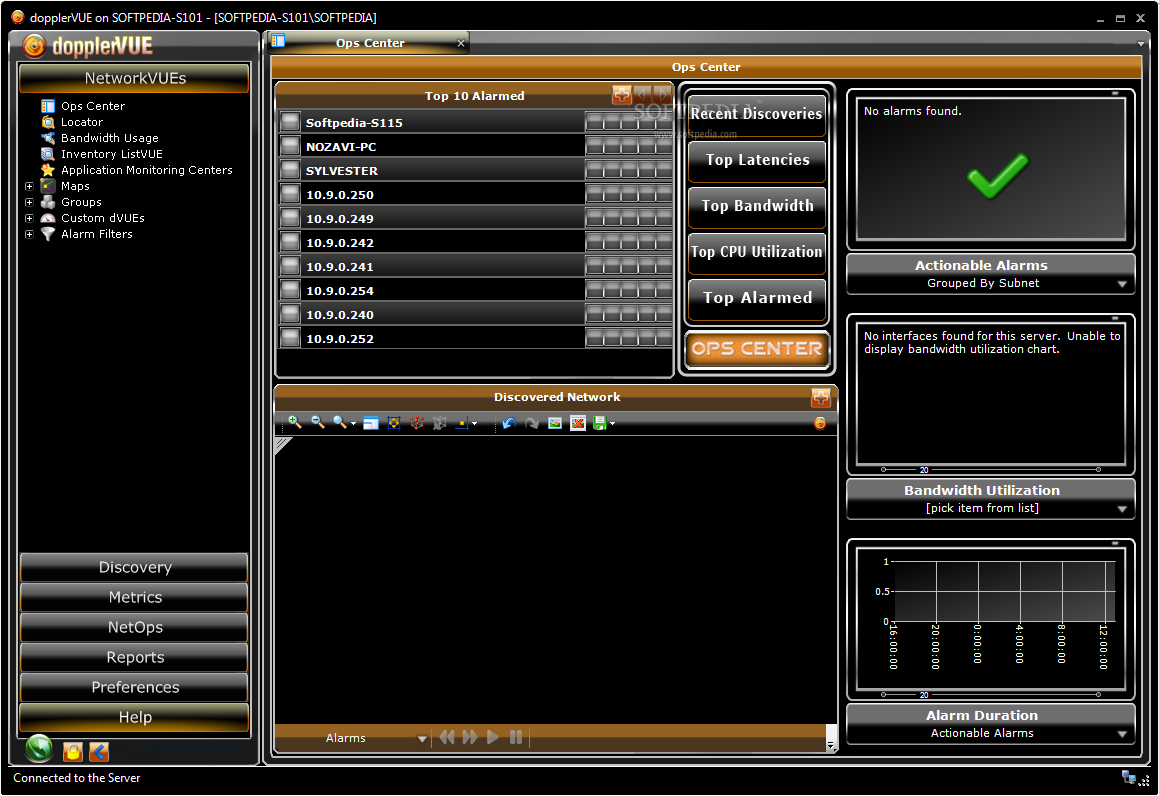
Task: Click the play playback control
Action: pyautogui.click(x=492, y=738)
